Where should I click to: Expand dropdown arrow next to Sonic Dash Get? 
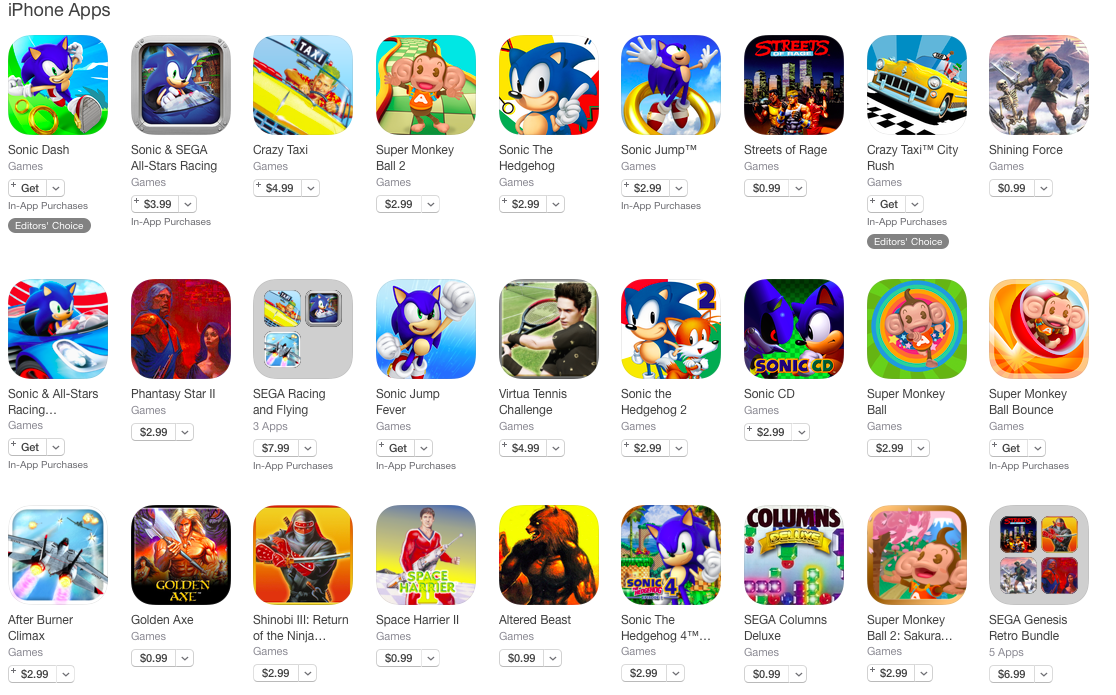(x=56, y=188)
